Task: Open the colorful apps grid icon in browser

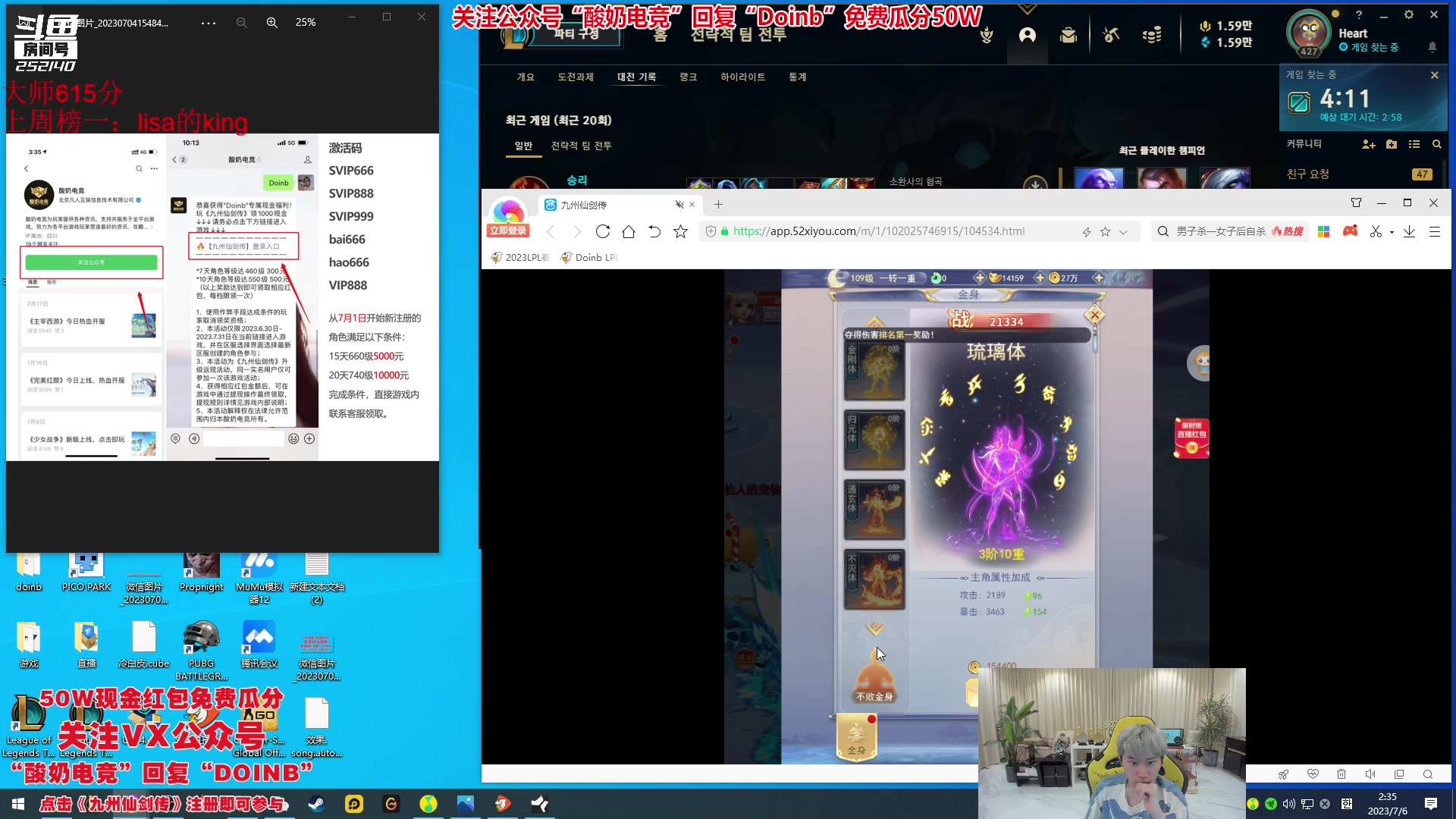Action: [1324, 231]
